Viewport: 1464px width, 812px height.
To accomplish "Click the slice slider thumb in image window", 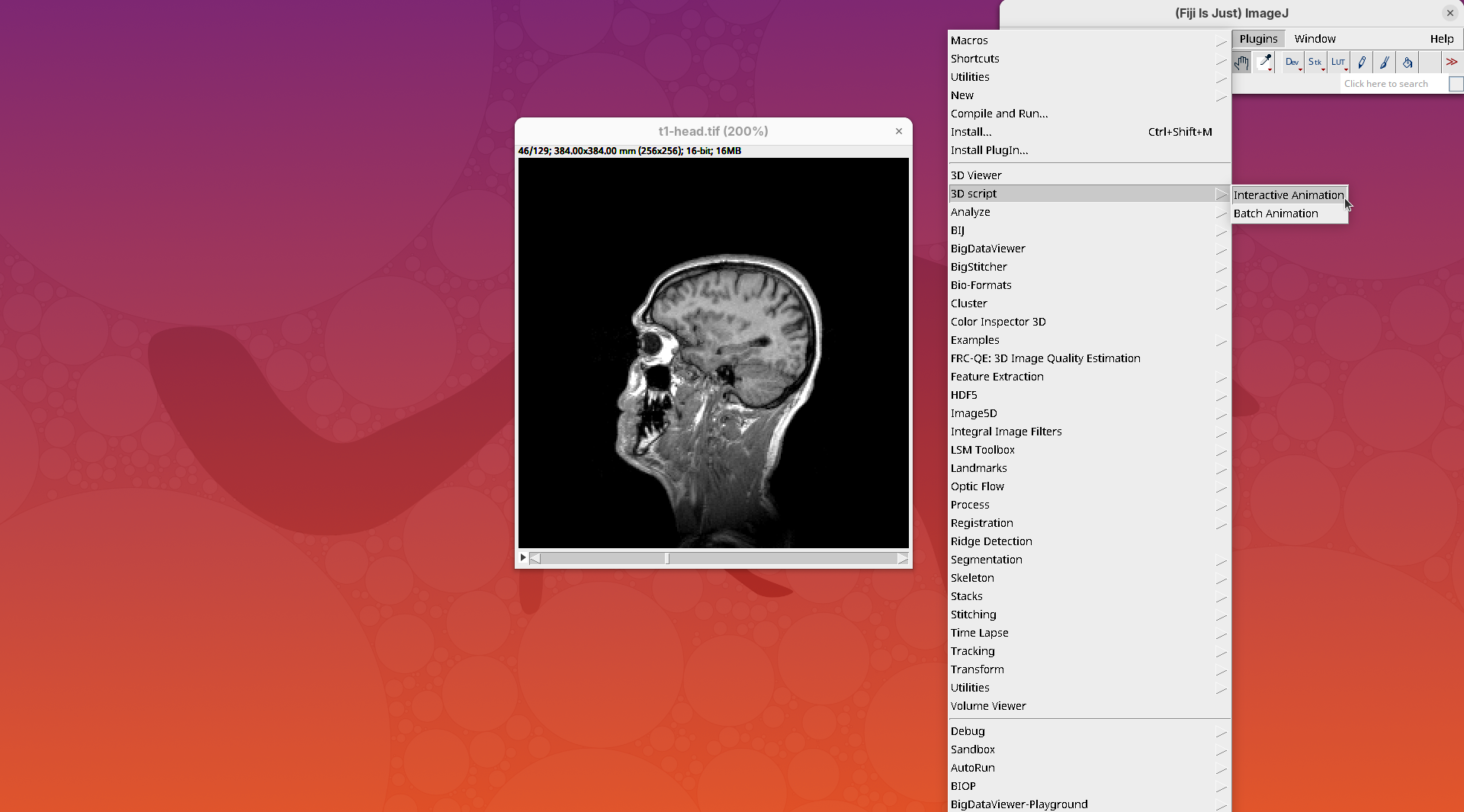I will pyautogui.click(x=667, y=559).
